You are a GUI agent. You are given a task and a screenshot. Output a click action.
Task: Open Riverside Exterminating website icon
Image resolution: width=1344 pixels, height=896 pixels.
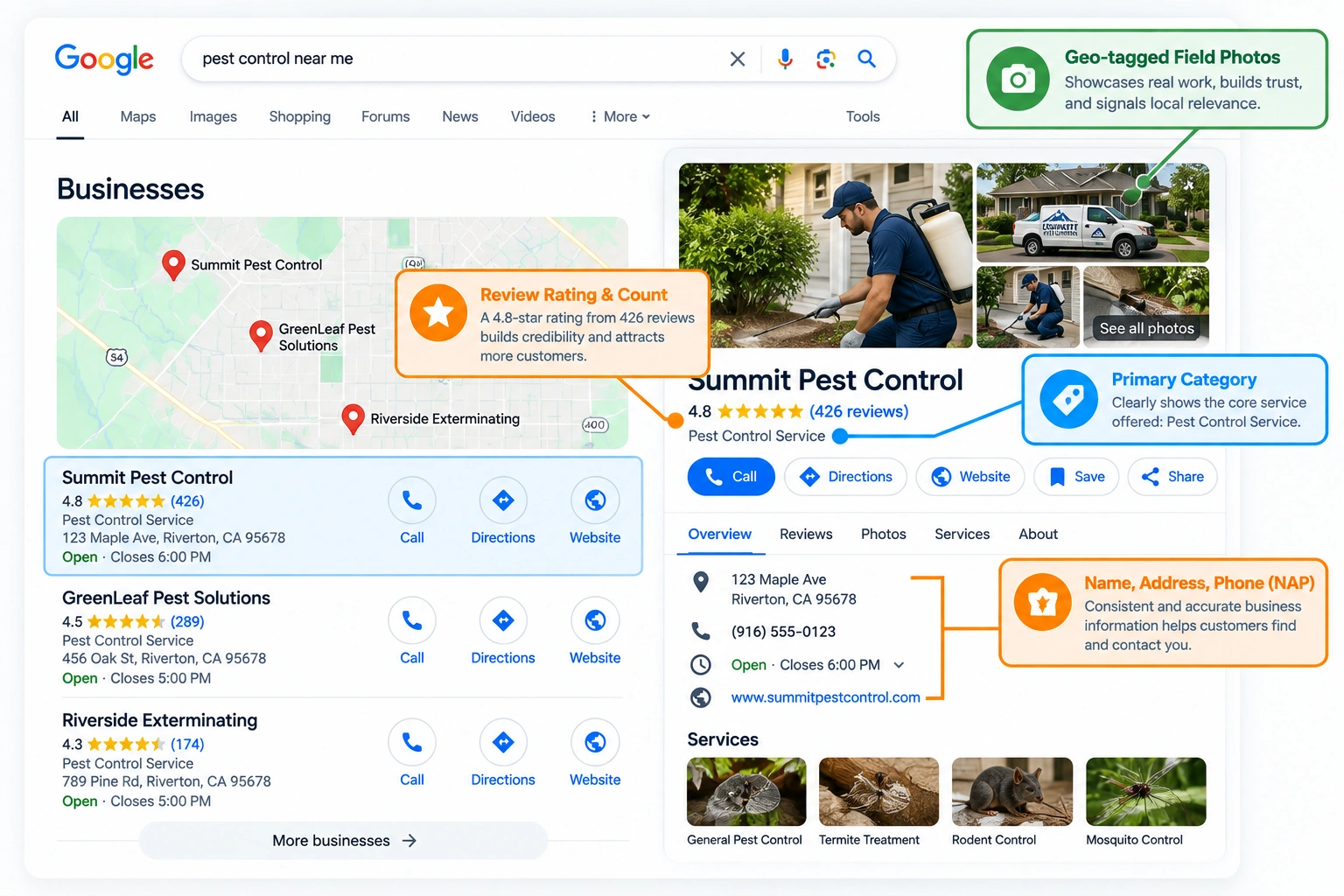coord(595,742)
